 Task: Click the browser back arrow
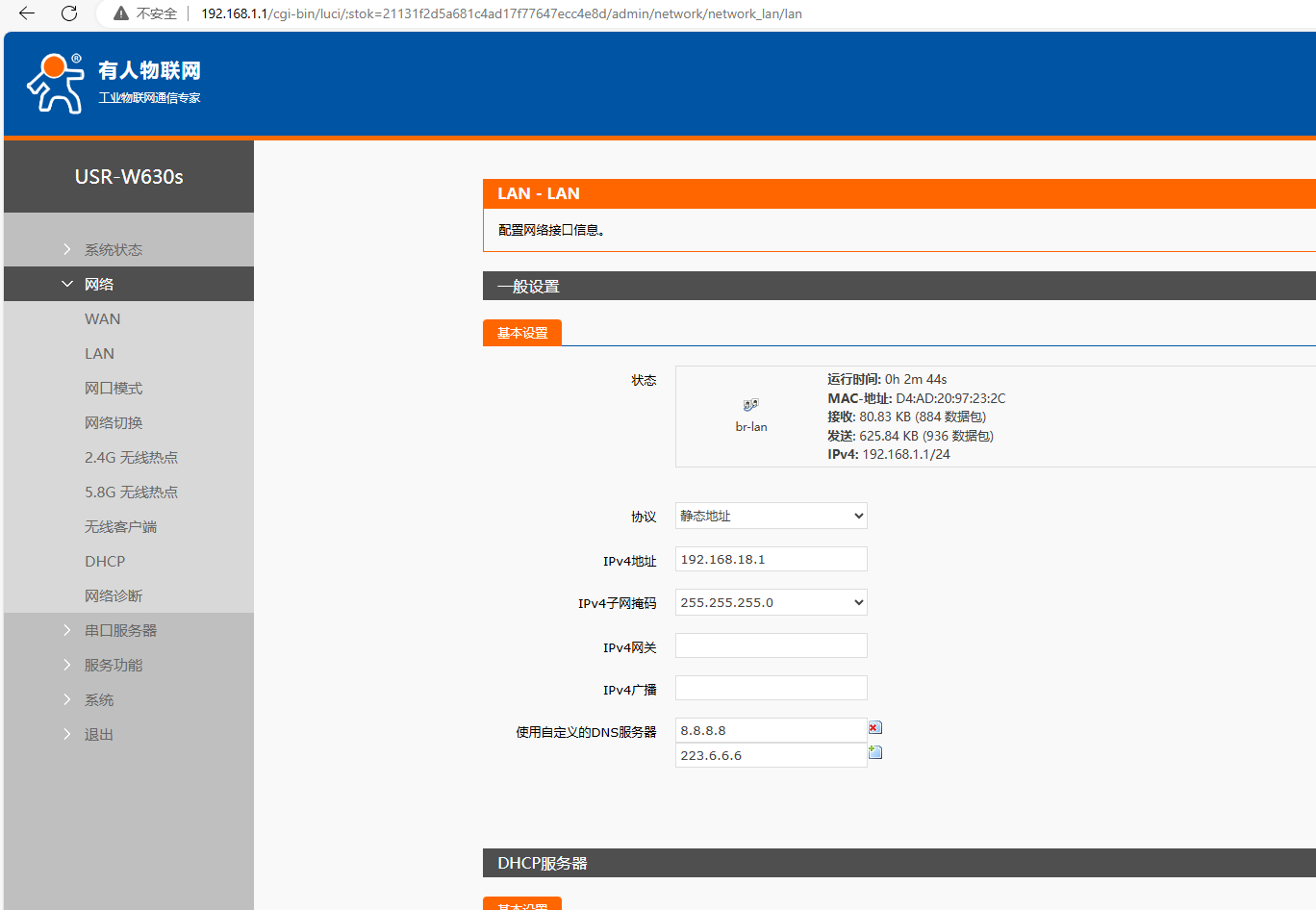tap(27, 13)
